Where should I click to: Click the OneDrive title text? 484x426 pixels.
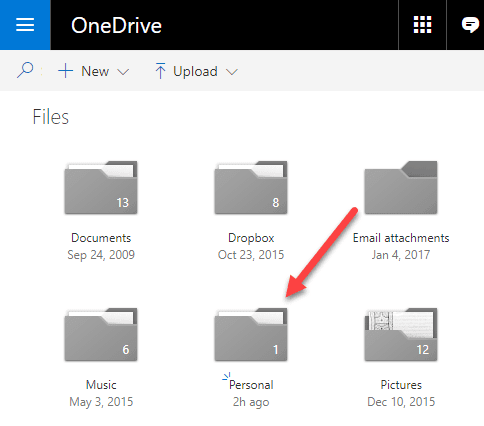pos(116,25)
